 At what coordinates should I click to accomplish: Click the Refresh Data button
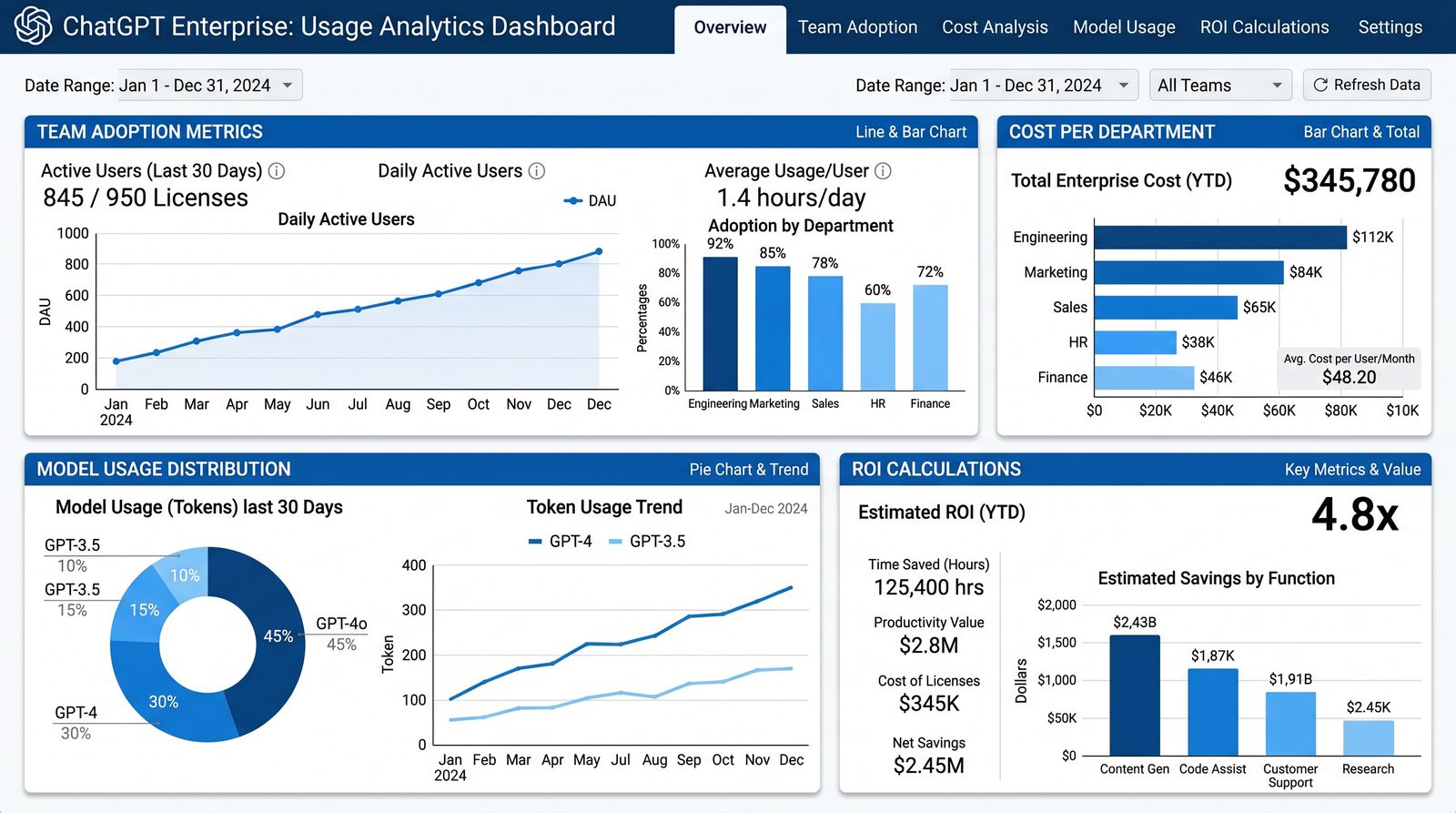1367,85
